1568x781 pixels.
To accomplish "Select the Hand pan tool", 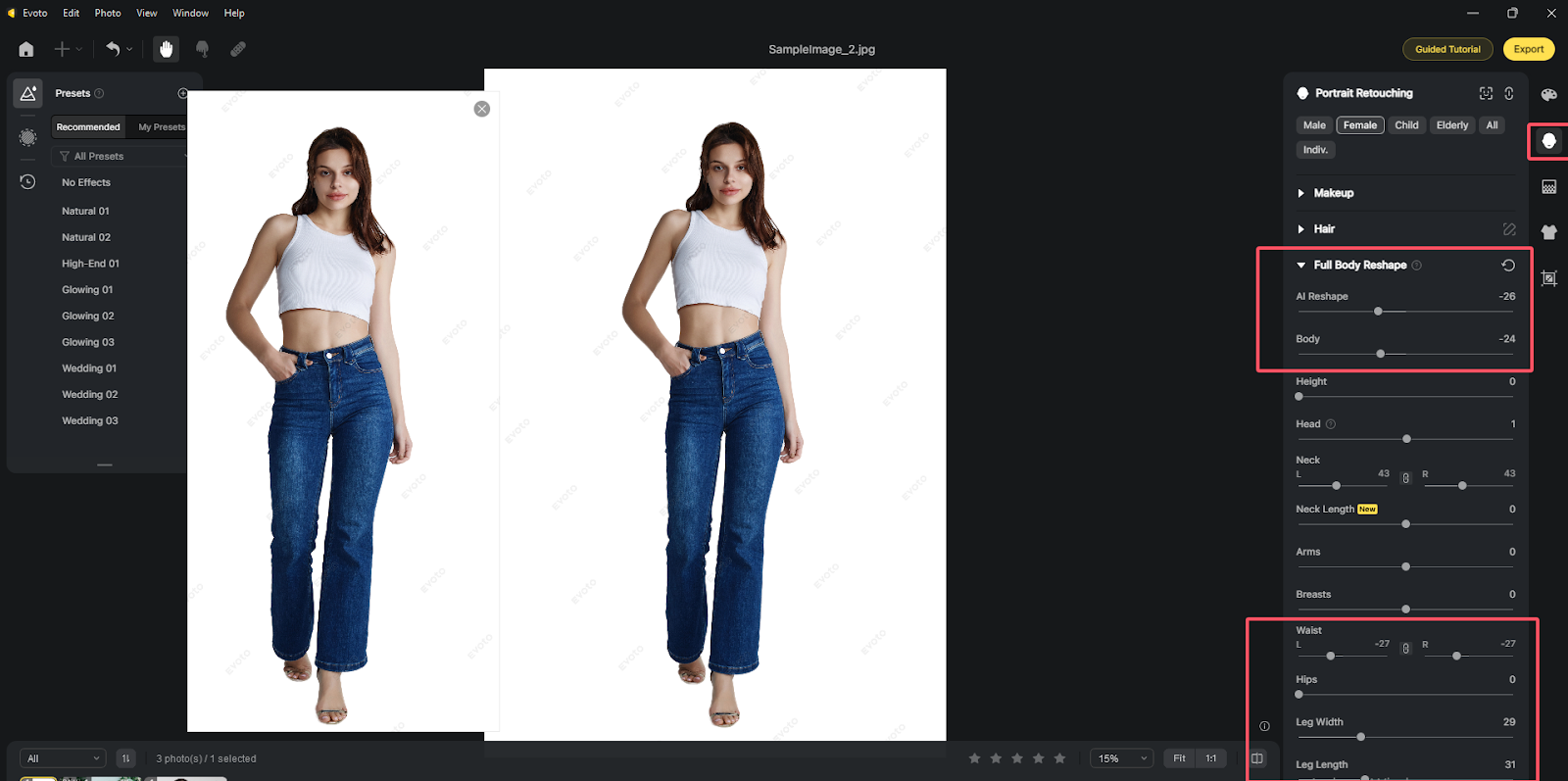I will click(x=166, y=49).
